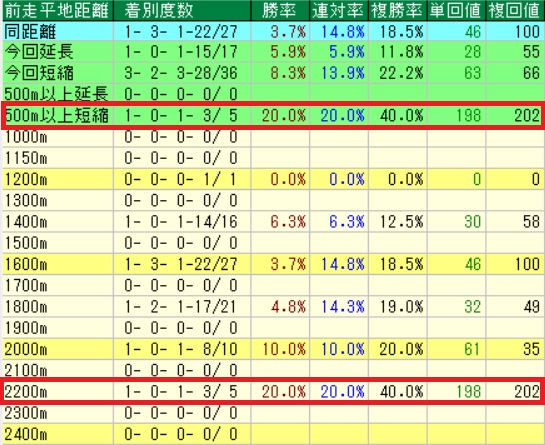
Task: Click 単回値 198 in 500m以上短縮 row
Action: click(x=468, y=115)
